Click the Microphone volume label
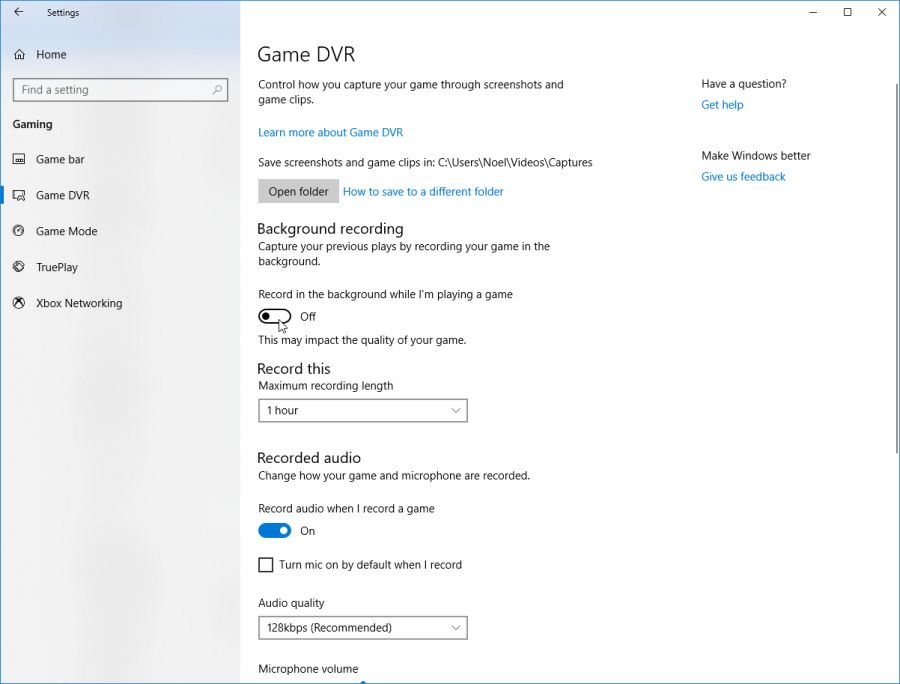 (x=308, y=669)
